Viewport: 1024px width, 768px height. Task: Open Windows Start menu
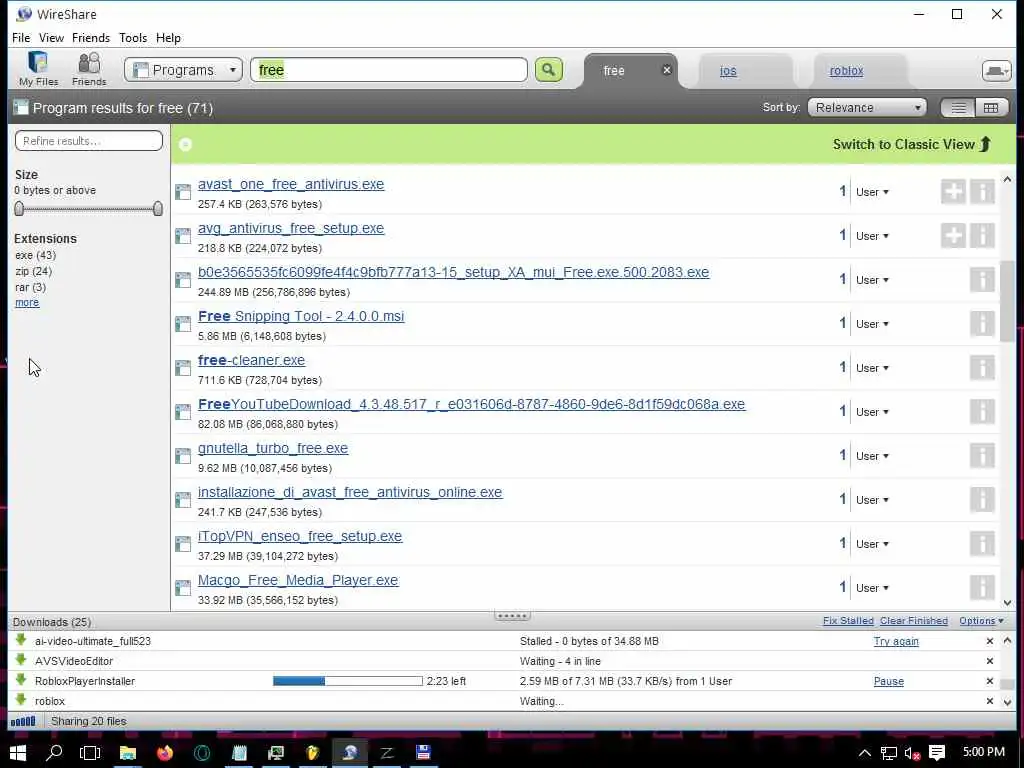coord(17,753)
